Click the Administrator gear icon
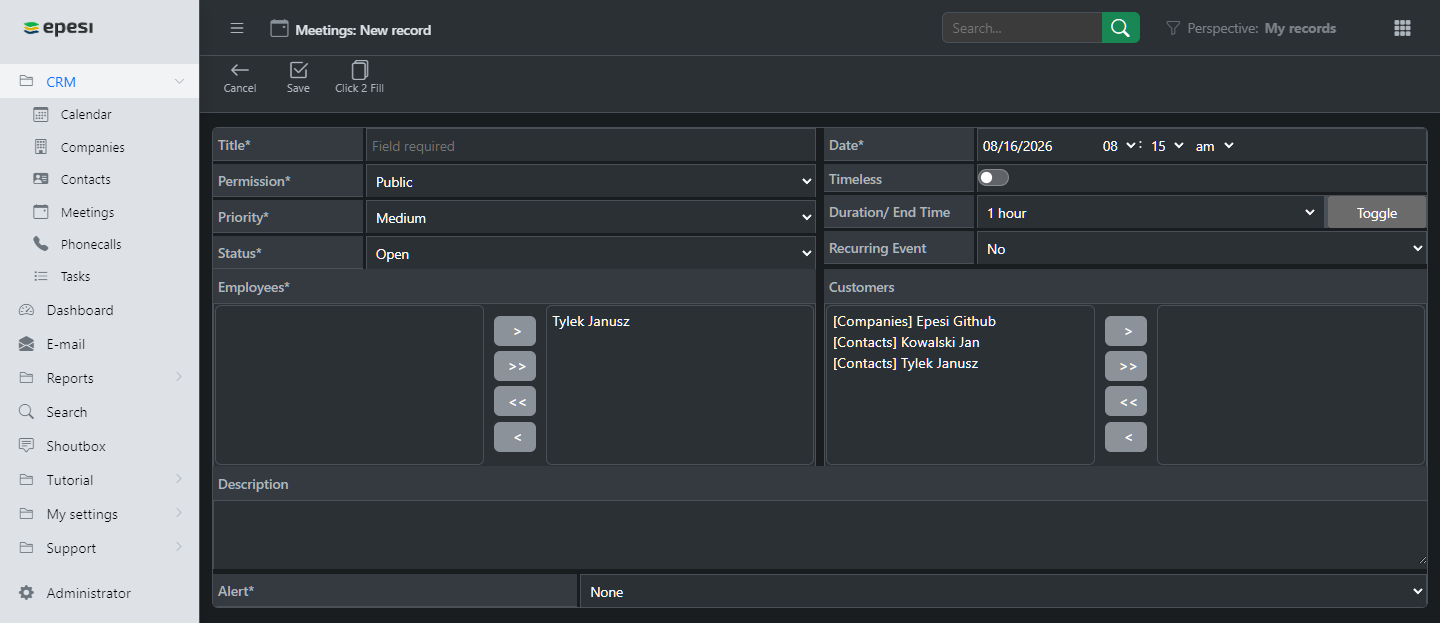The width and height of the screenshot is (1440, 623). [x=27, y=593]
